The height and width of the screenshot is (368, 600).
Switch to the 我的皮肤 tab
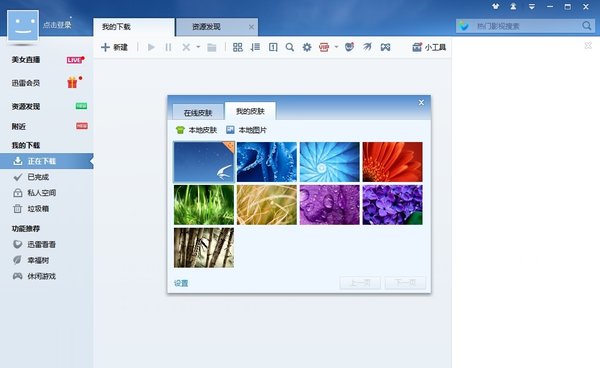250,111
